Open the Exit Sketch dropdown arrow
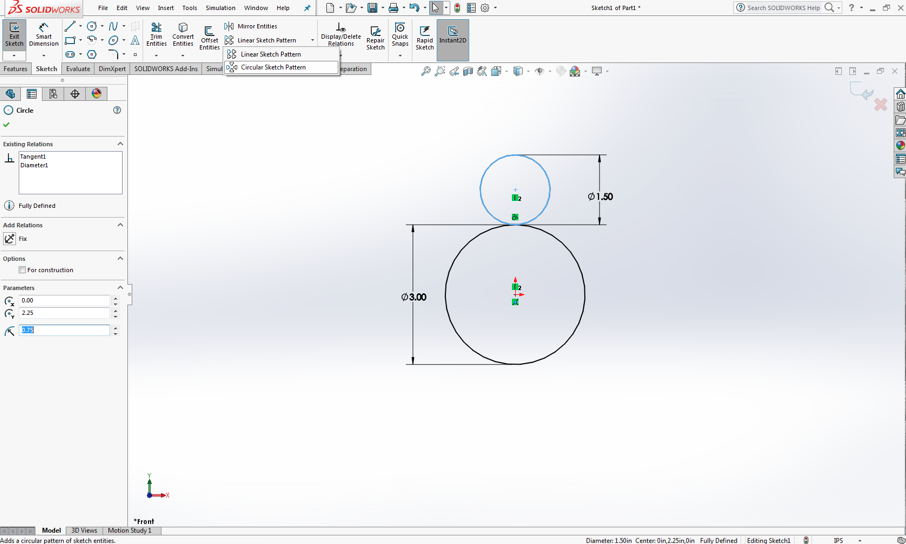 pos(14,55)
